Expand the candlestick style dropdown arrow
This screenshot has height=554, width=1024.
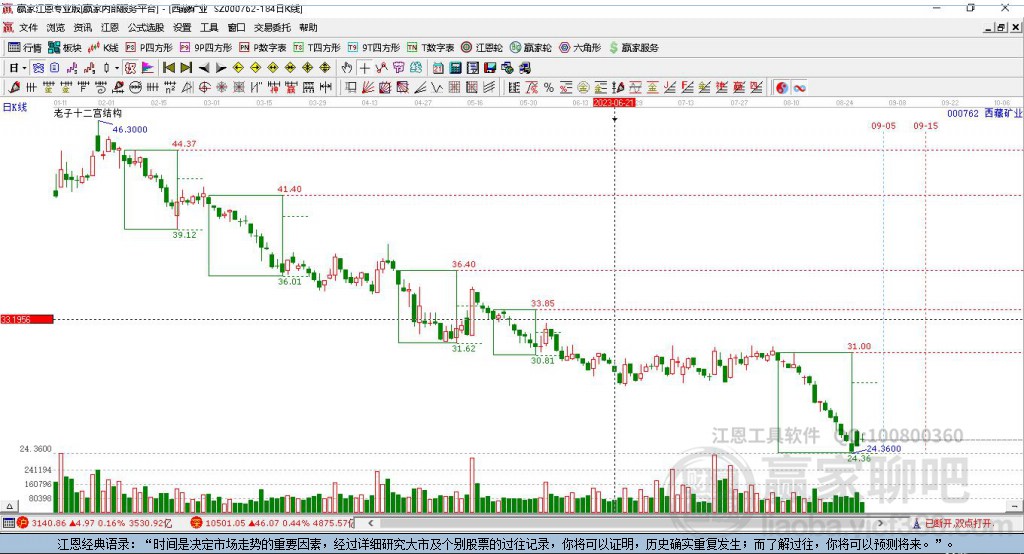click(117, 68)
